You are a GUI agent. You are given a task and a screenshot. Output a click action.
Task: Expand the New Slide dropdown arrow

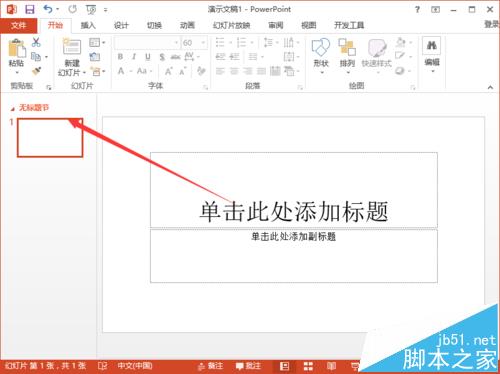coord(84,73)
